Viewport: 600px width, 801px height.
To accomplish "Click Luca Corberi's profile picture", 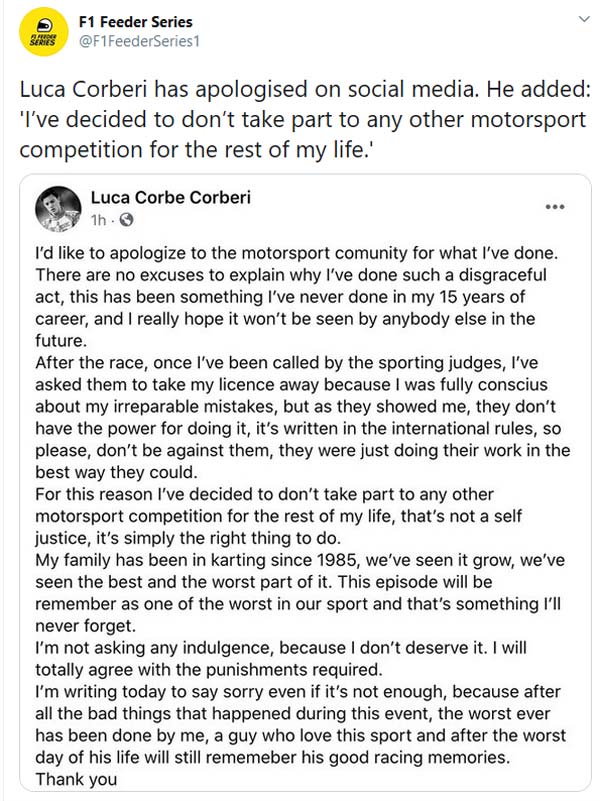I will coord(57,208).
